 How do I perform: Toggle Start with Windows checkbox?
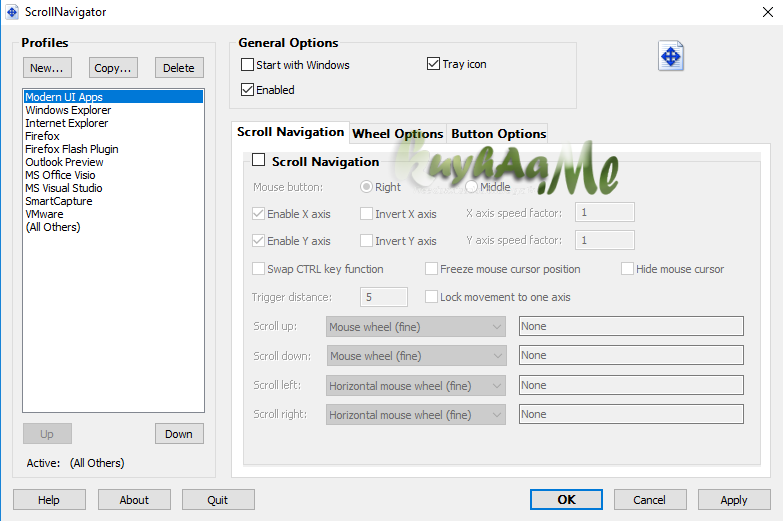tap(247, 64)
